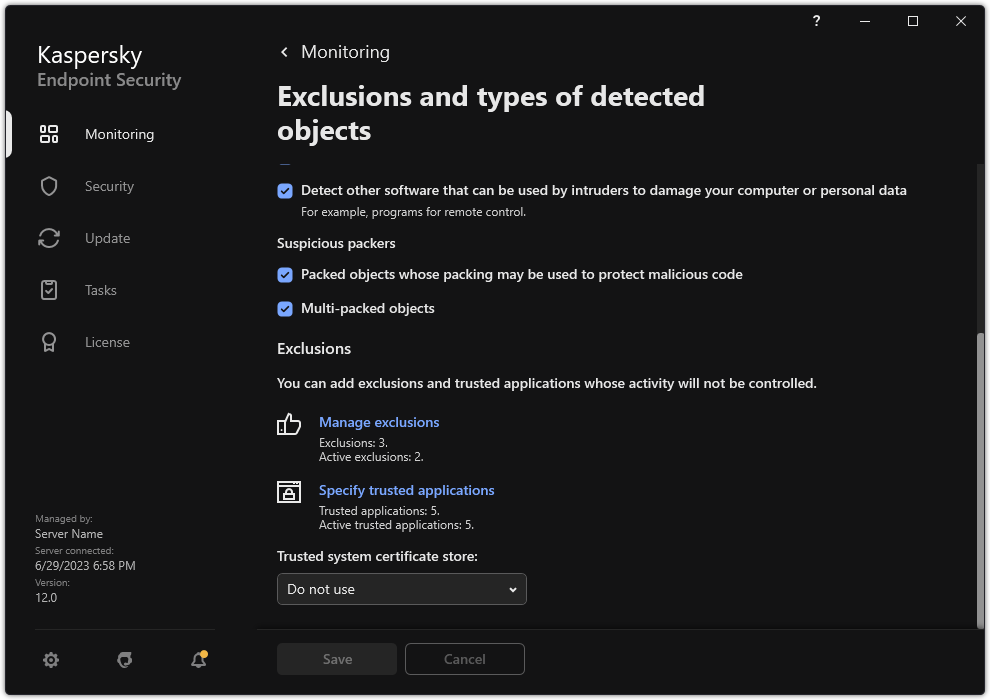
Task: Toggle the Multi-packed objects option
Action: [x=285, y=308]
